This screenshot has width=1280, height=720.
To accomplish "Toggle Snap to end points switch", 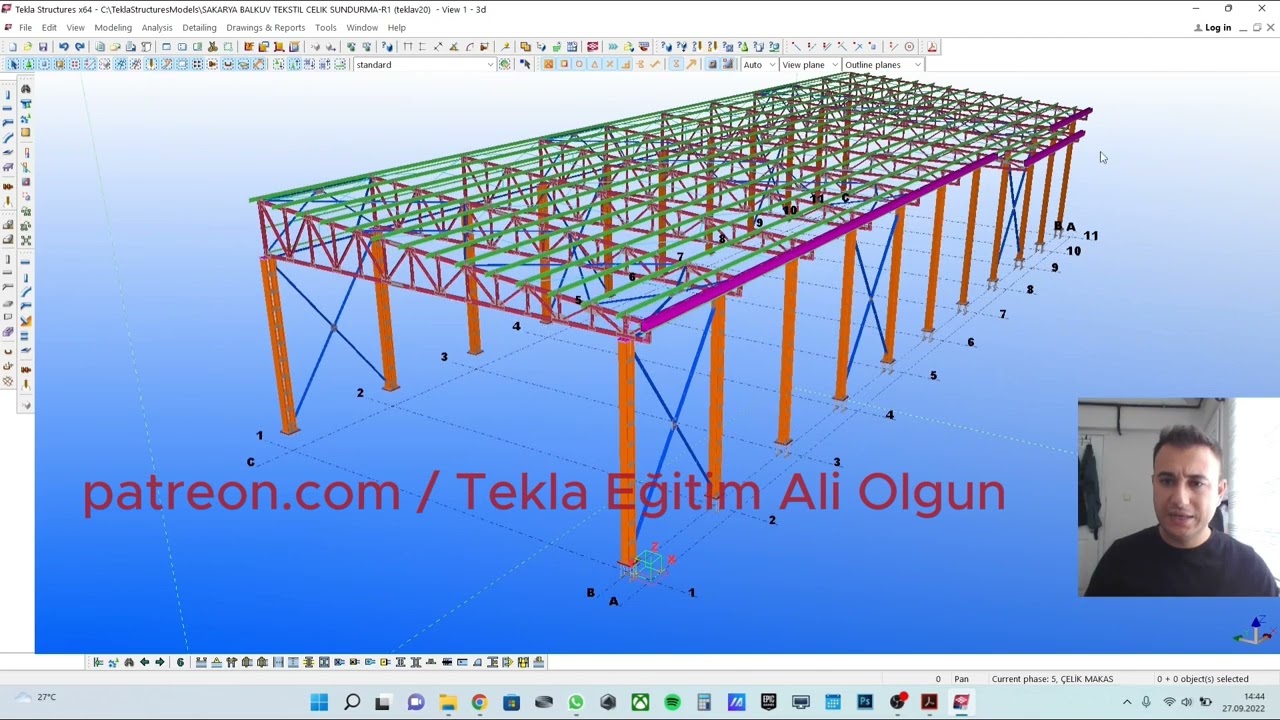I will point(563,64).
